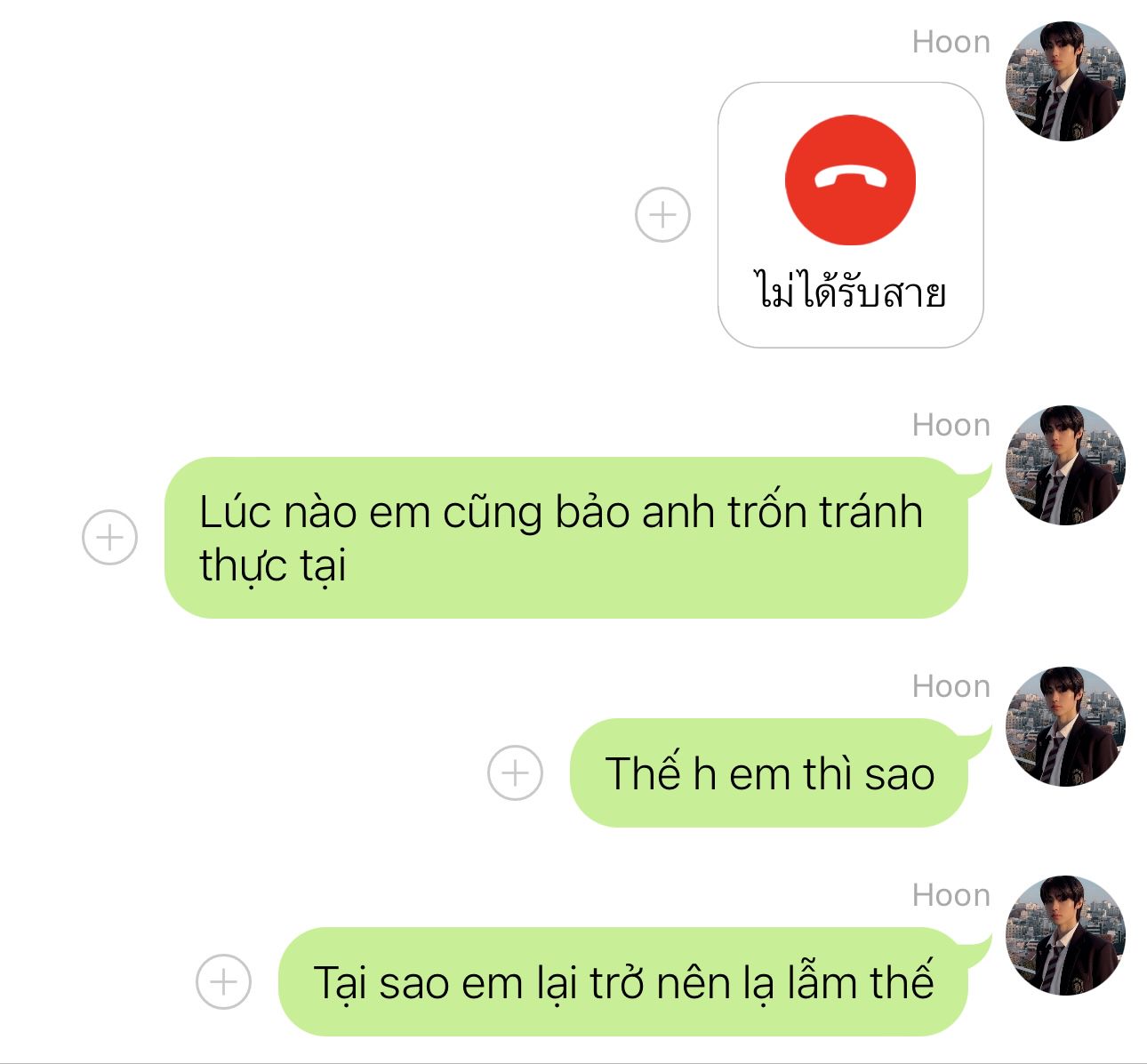The image size is (1147, 1064).
Task: Click the words "thực tại" in the green bubble
Action: tap(272, 566)
